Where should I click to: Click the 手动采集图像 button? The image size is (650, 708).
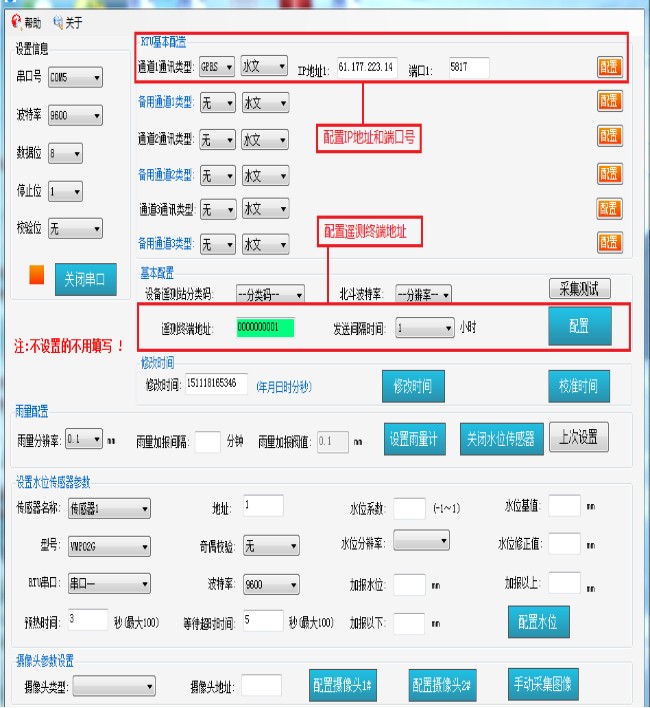pyautogui.click(x=543, y=684)
